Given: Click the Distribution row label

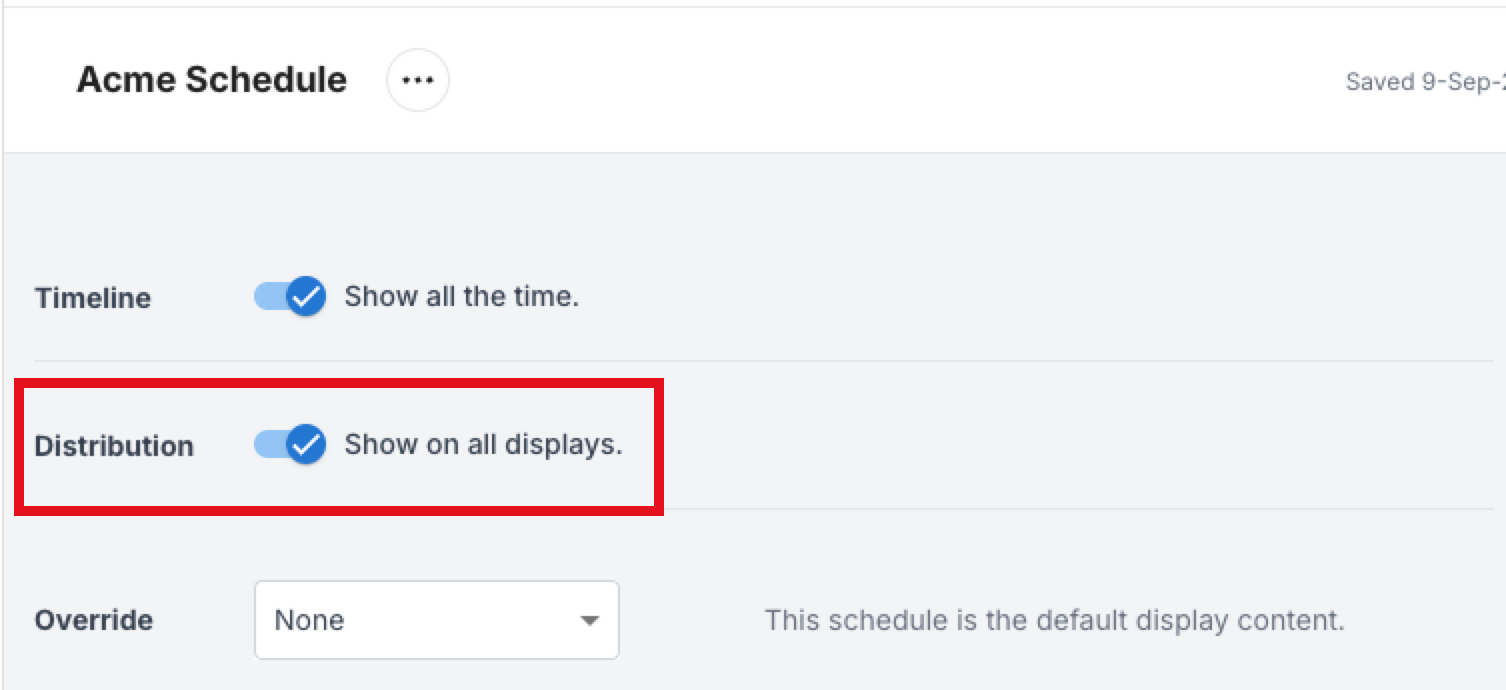Looking at the screenshot, I should [114, 446].
